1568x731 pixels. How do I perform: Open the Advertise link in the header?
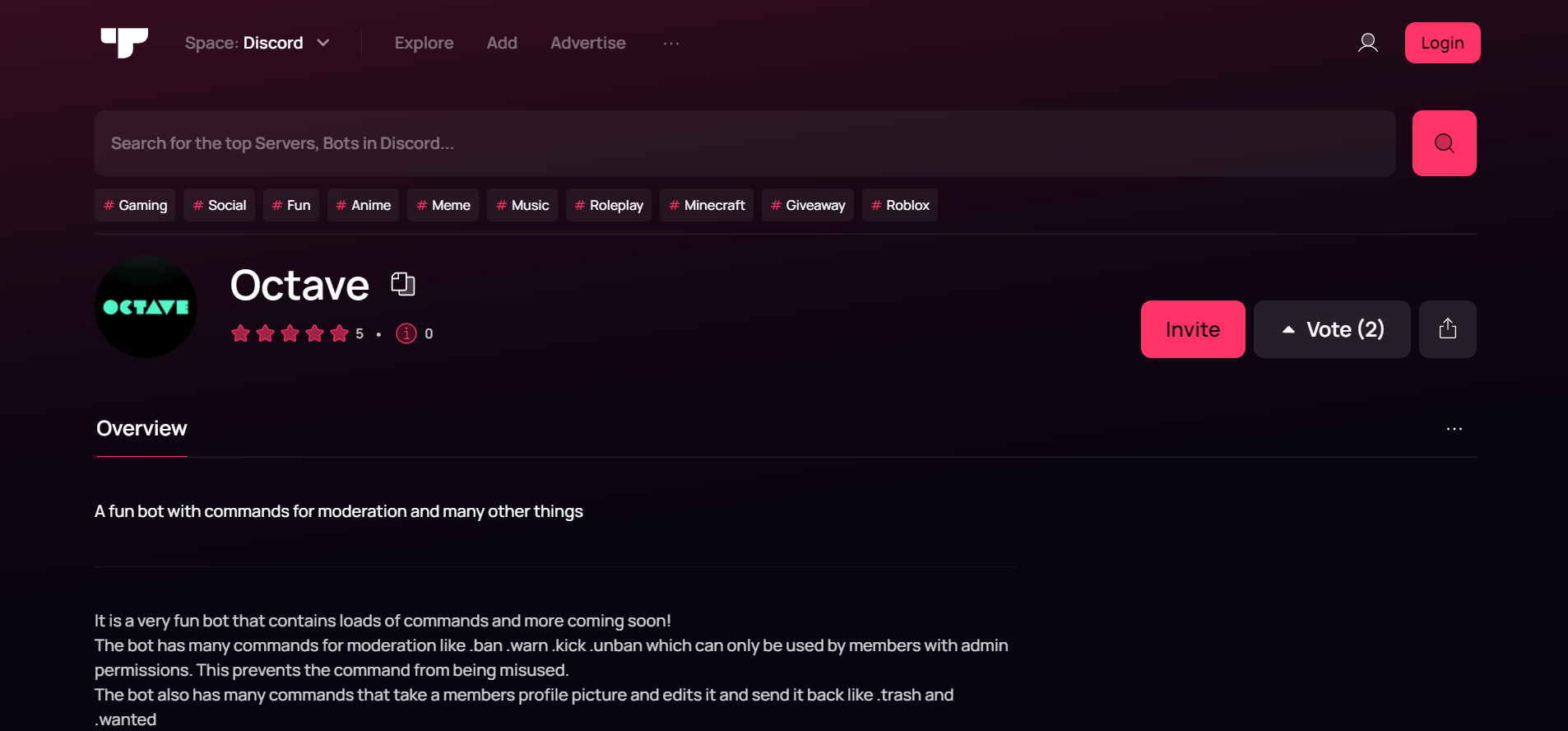click(x=587, y=43)
